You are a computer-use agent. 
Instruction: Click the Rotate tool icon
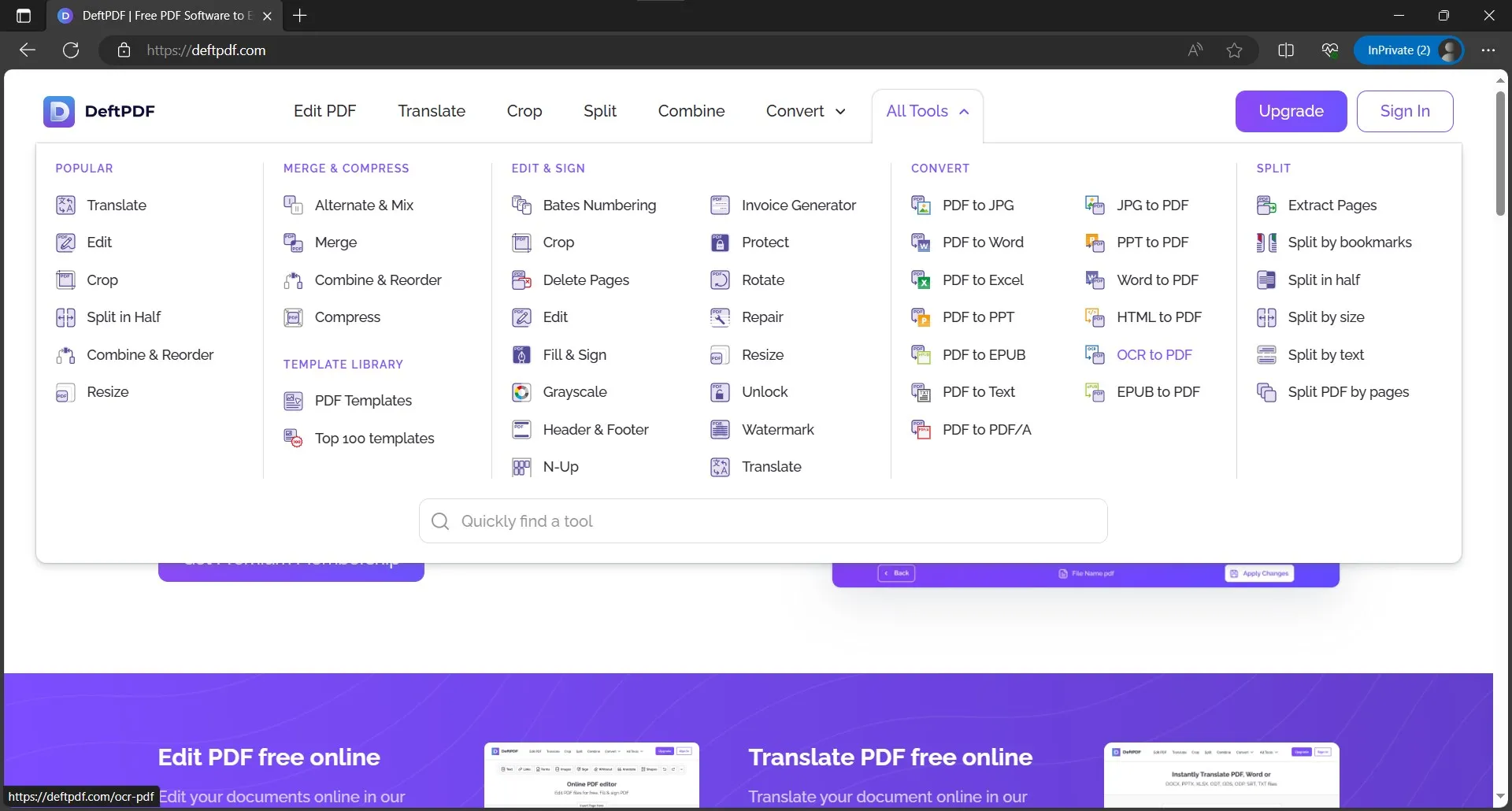pos(720,280)
